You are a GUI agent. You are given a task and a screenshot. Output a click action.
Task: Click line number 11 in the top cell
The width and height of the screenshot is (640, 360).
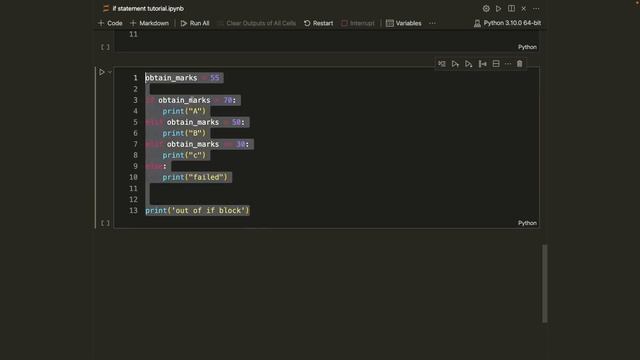(133, 34)
